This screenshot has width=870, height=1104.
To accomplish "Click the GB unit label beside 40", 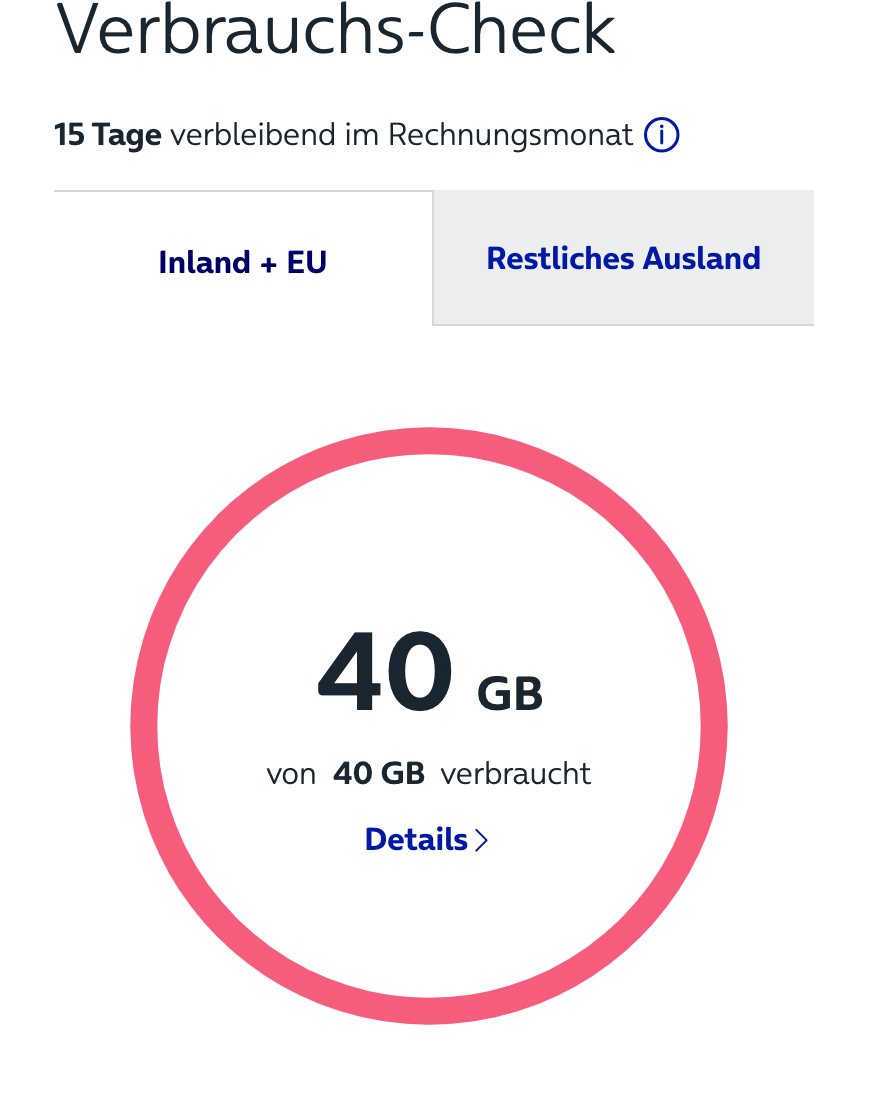I will [x=510, y=694].
